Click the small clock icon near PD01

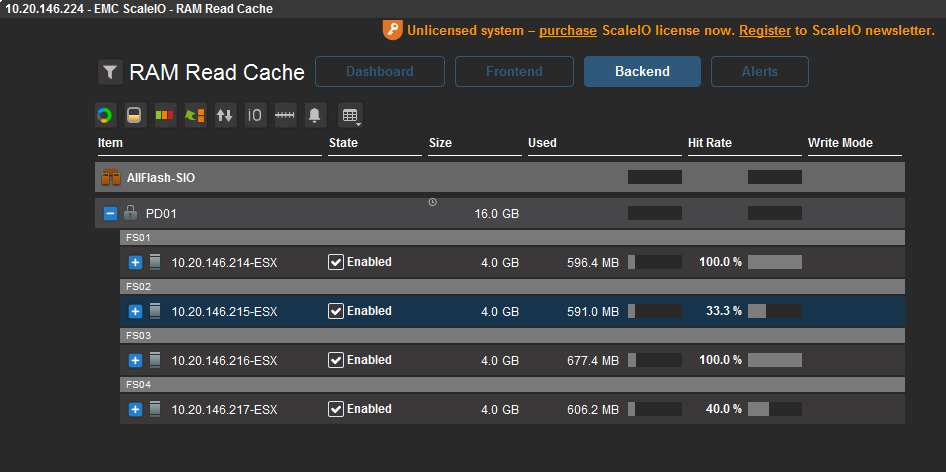coord(433,202)
